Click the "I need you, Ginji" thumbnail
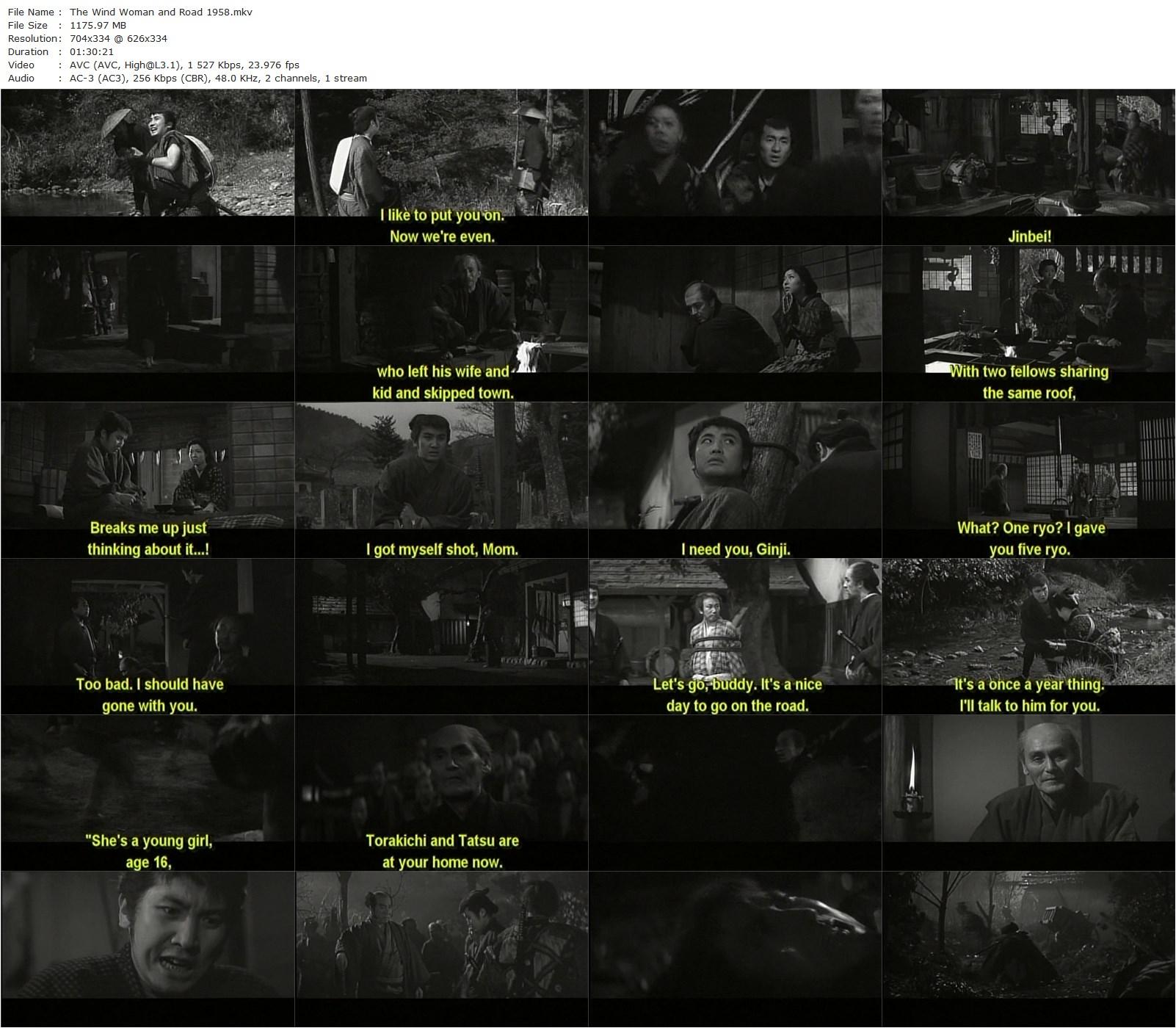The image size is (1176, 1028). click(x=735, y=480)
